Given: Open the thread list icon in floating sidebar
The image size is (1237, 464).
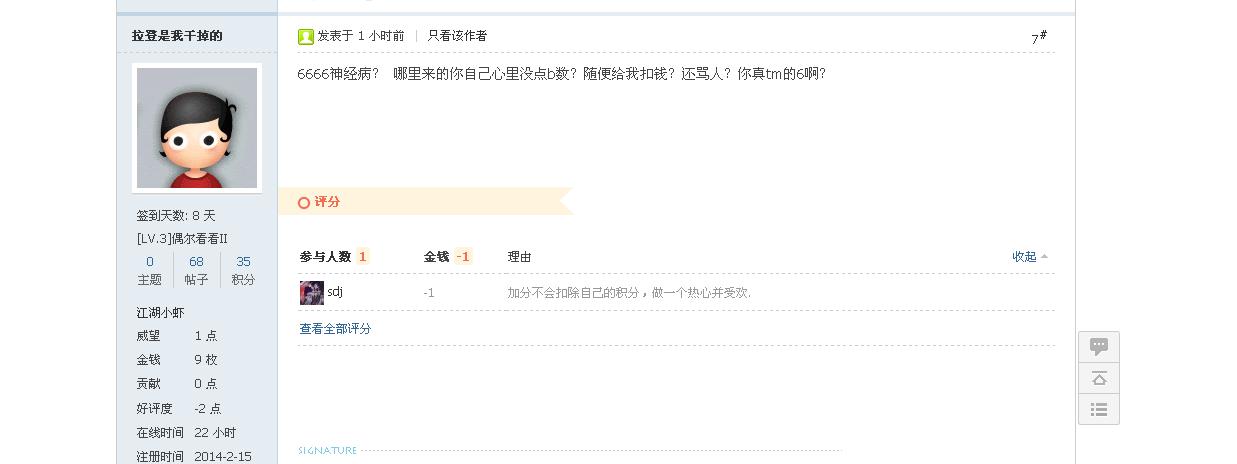Looking at the screenshot, I should 1098,409.
